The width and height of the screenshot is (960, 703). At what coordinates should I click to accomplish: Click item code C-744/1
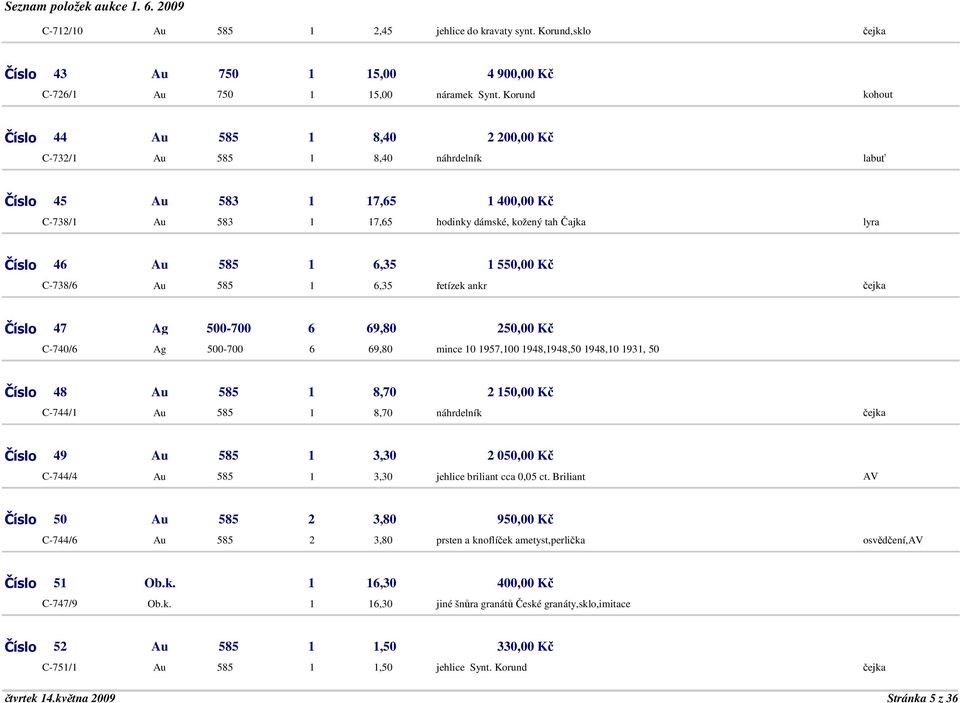(x=62, y=413)
